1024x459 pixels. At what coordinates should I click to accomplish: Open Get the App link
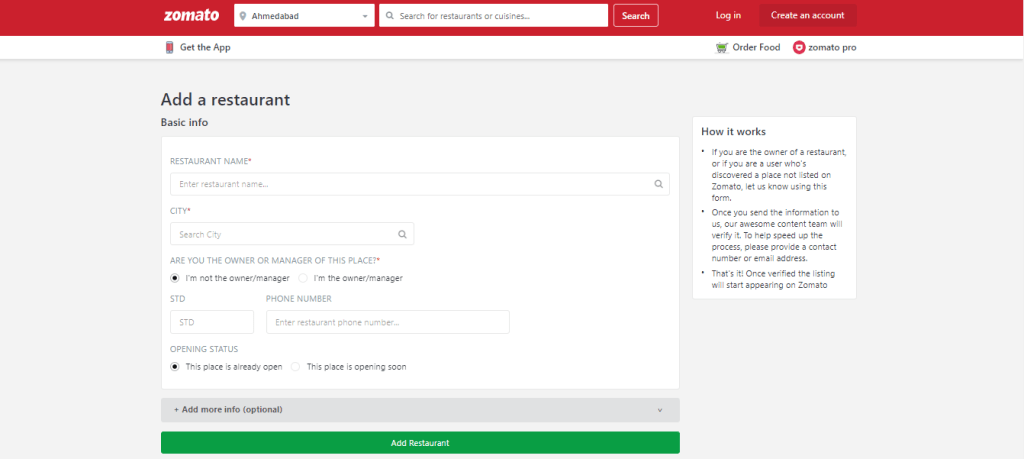click(x=205, y=47)
